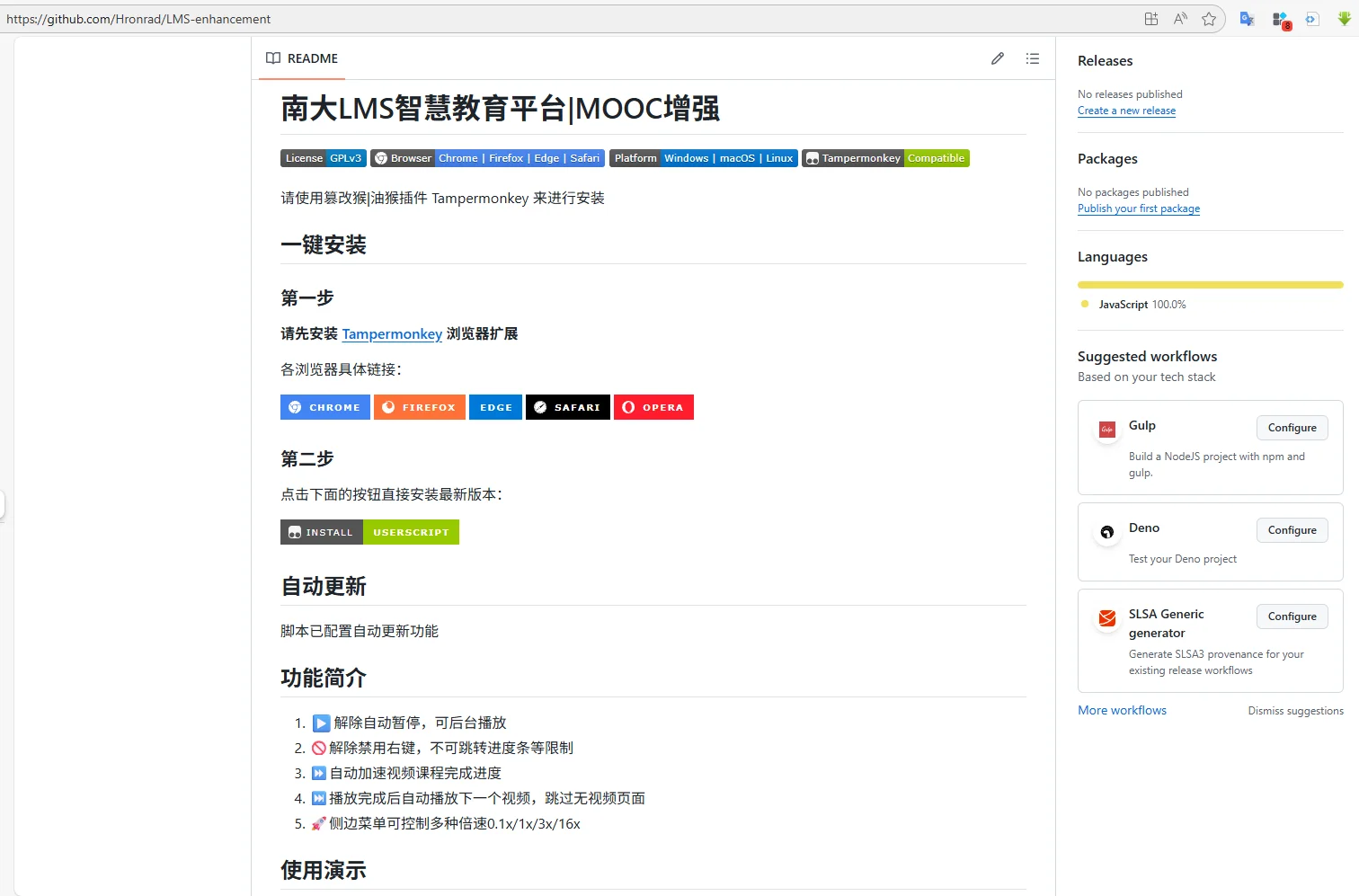Configure the Deno workflow
Screen dimensions: 1359x896
(x=1292, y=529)
